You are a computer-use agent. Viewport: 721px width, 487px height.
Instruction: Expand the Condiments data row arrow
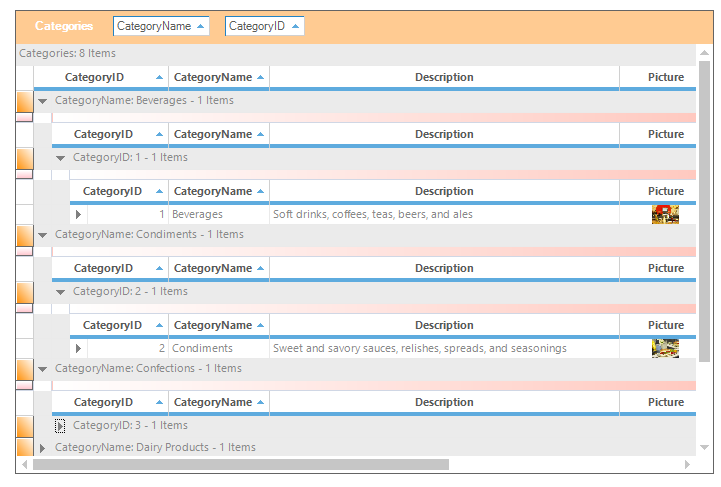[x=78, y=349]
